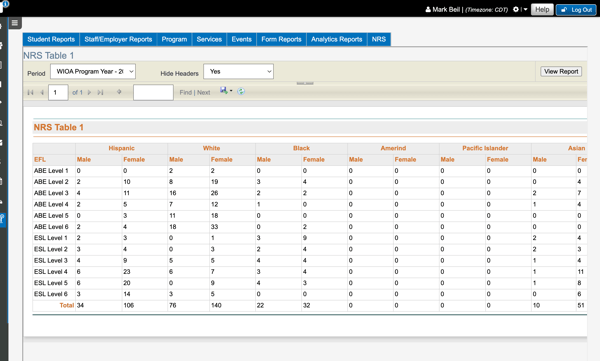Go to next report page
Image resolution: width=600 pixels, height=361 pixels.
click(89, 92)
